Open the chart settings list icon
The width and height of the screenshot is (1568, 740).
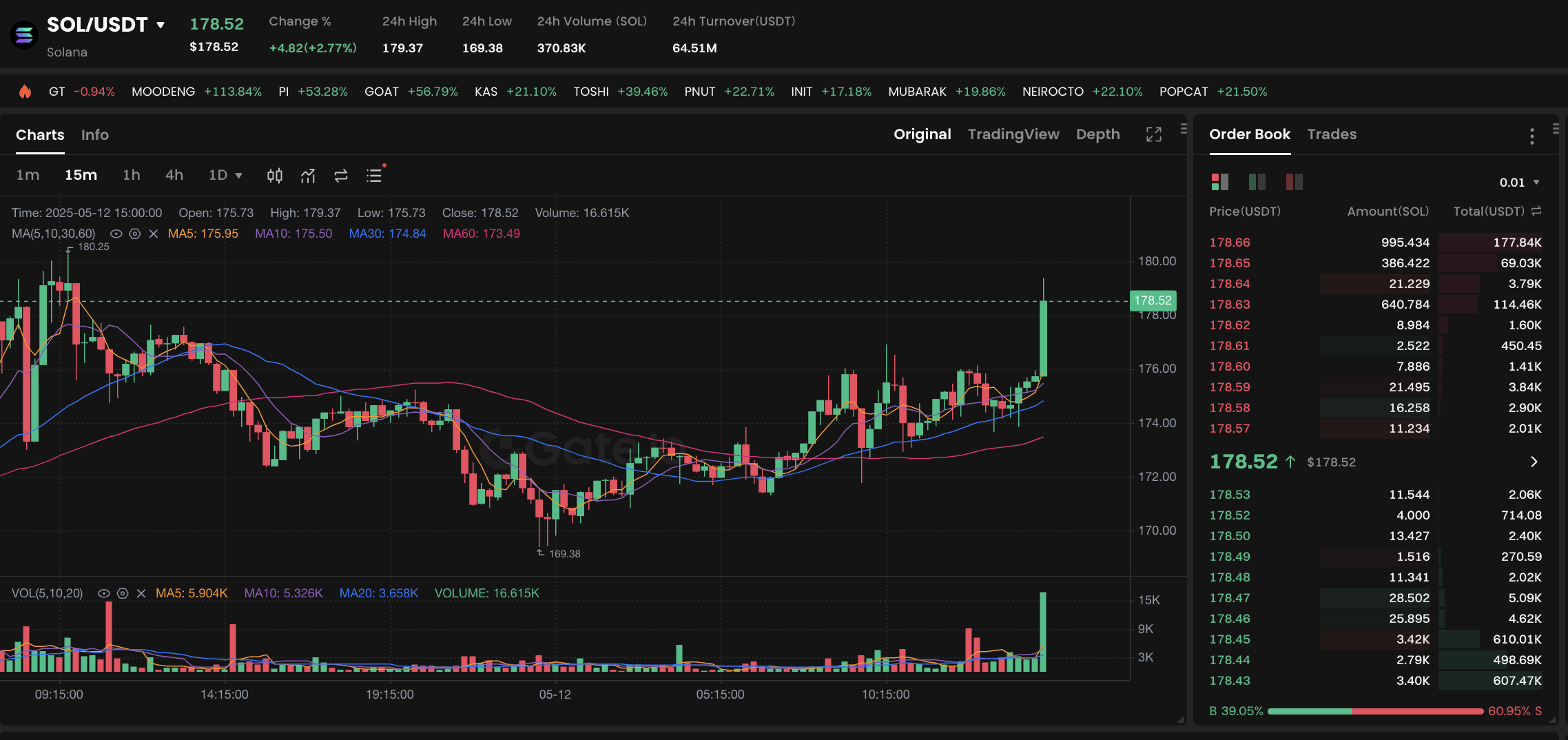point(374,176)
